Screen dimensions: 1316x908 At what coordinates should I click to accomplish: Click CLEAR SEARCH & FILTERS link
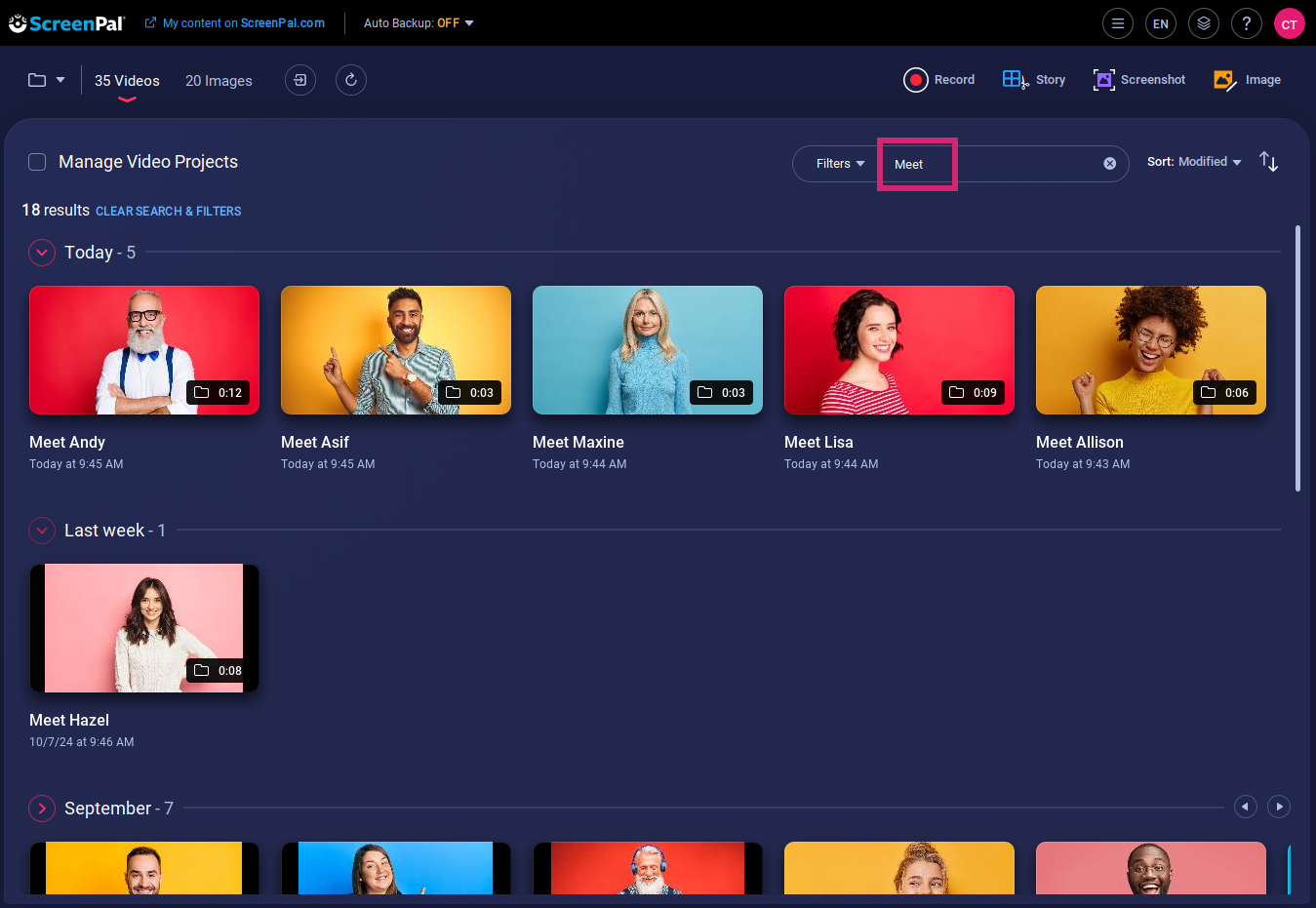[x=168, y=211]
